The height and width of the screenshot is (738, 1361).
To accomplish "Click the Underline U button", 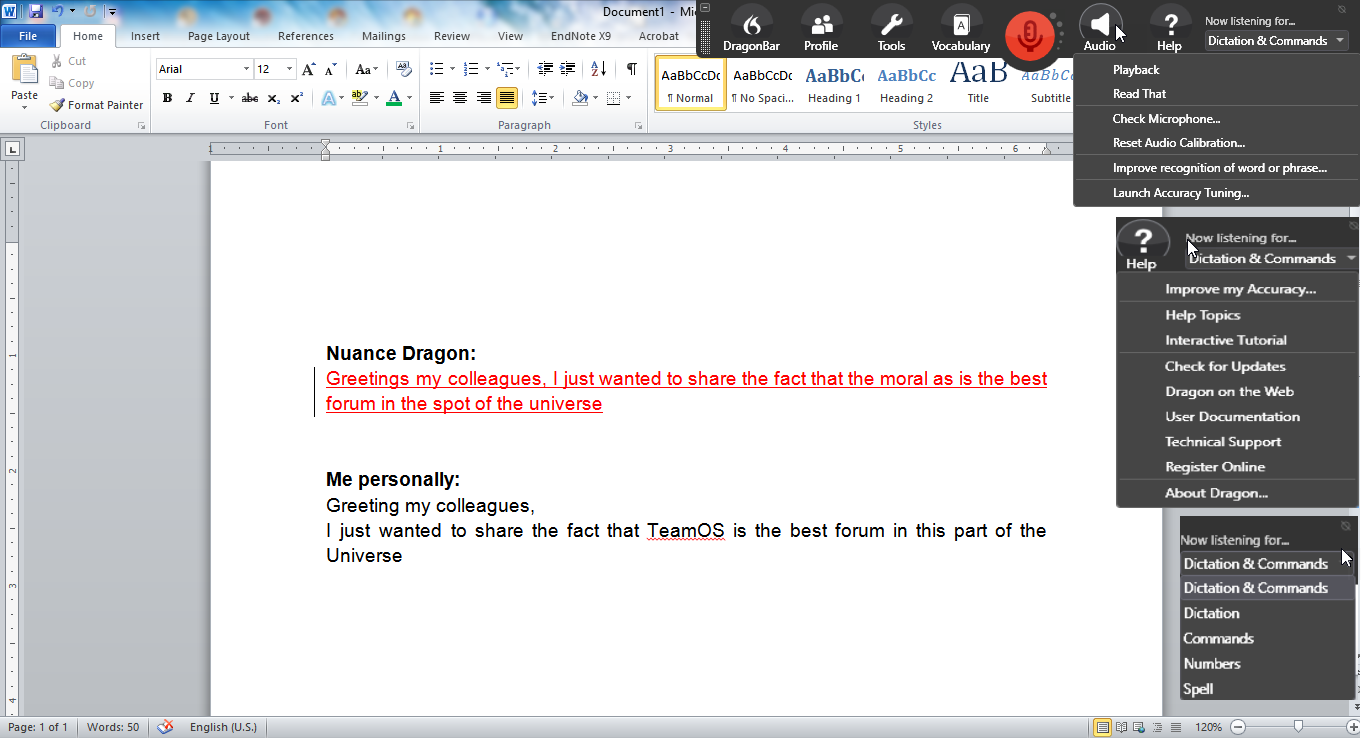I will (x=214, y=98).
